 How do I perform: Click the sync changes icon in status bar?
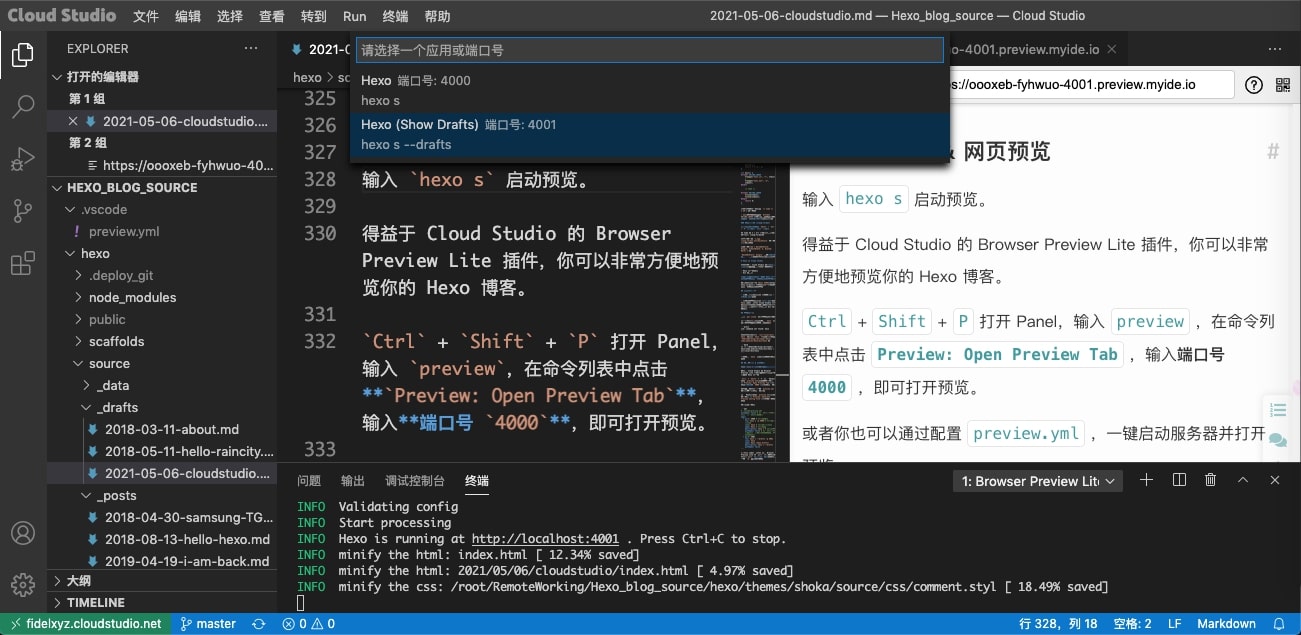click(259, 624)
